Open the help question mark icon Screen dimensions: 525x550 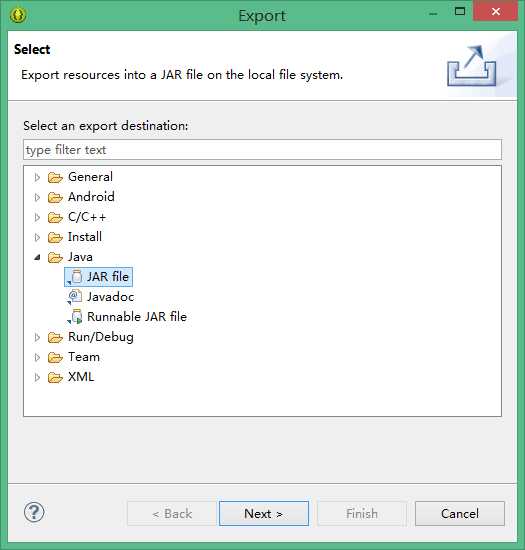(x=34, y=512)
